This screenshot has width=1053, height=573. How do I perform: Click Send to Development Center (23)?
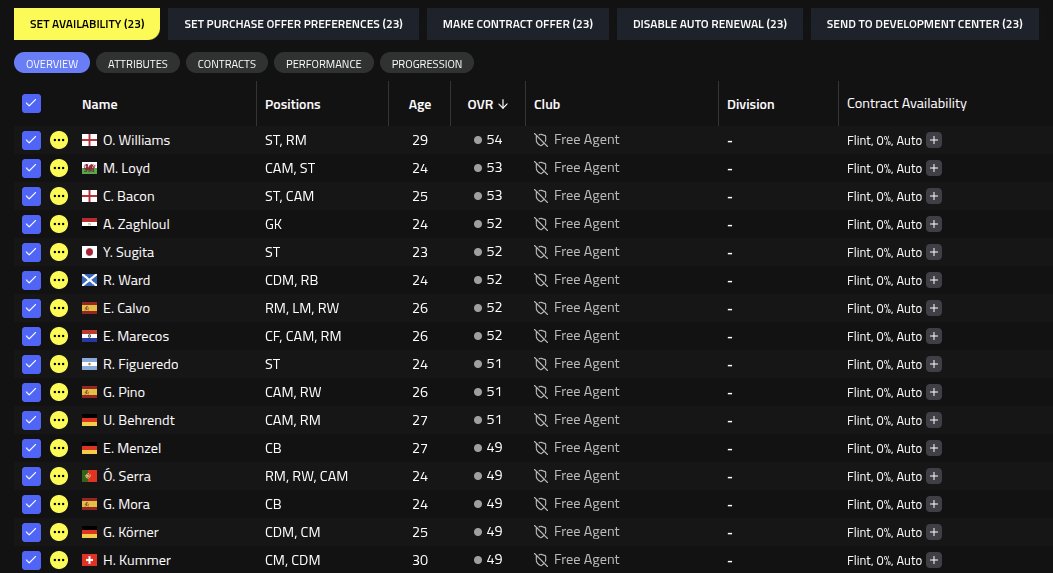point(924,24)
